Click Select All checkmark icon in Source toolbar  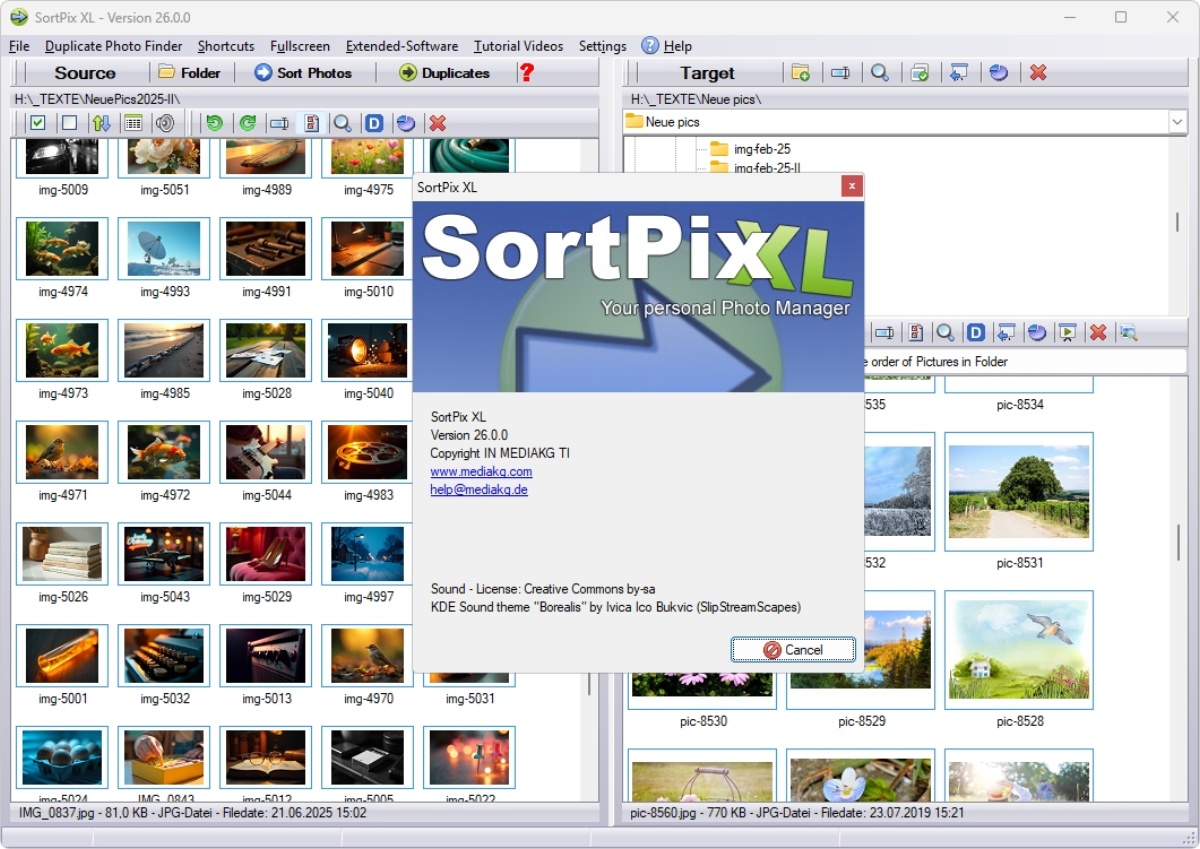pyautogui.click(x=38, y=123)
